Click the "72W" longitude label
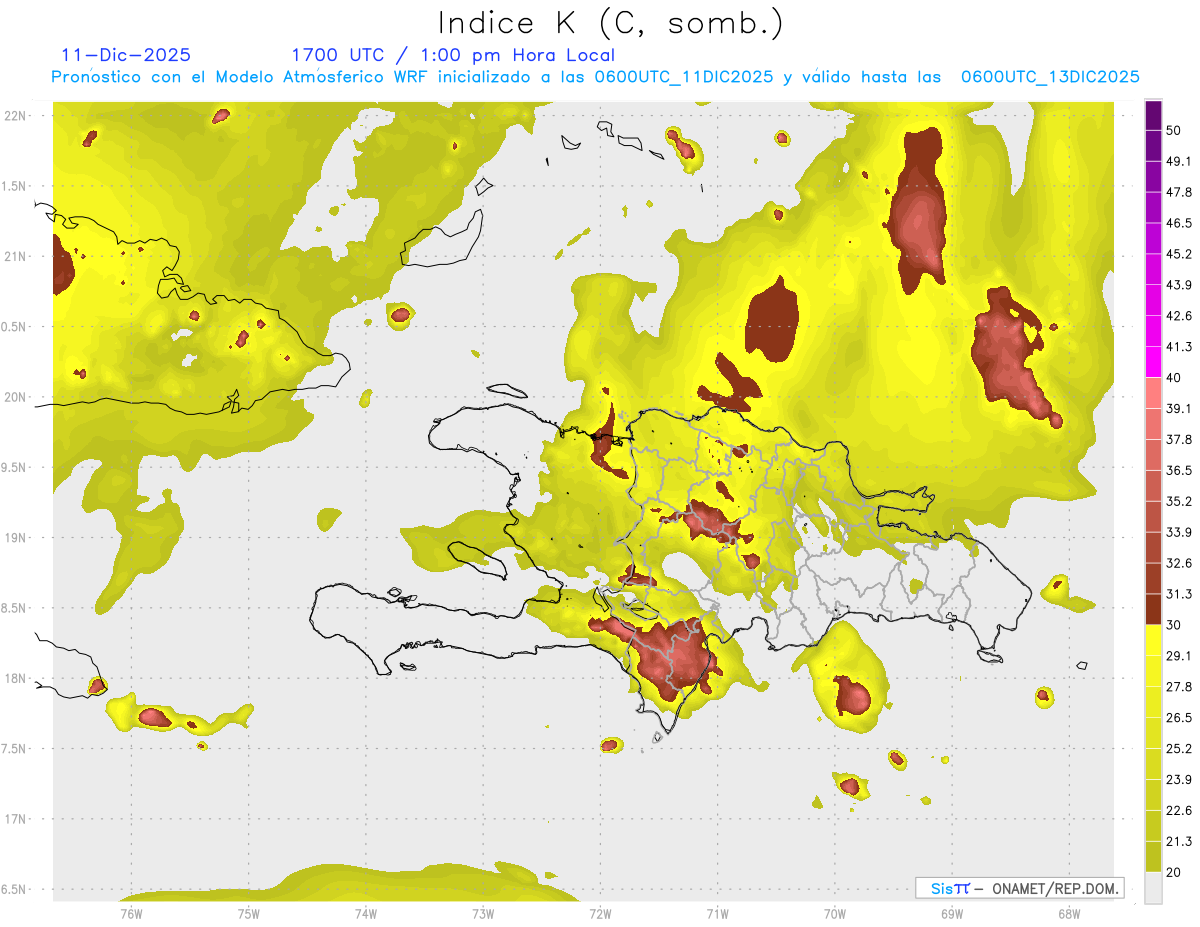 [x=600, y=913]
